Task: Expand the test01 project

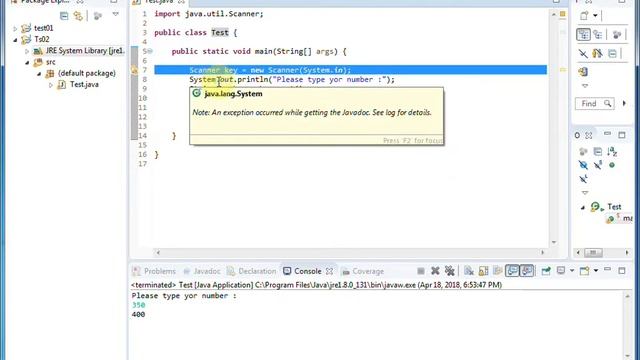Action: pos(16,29)
